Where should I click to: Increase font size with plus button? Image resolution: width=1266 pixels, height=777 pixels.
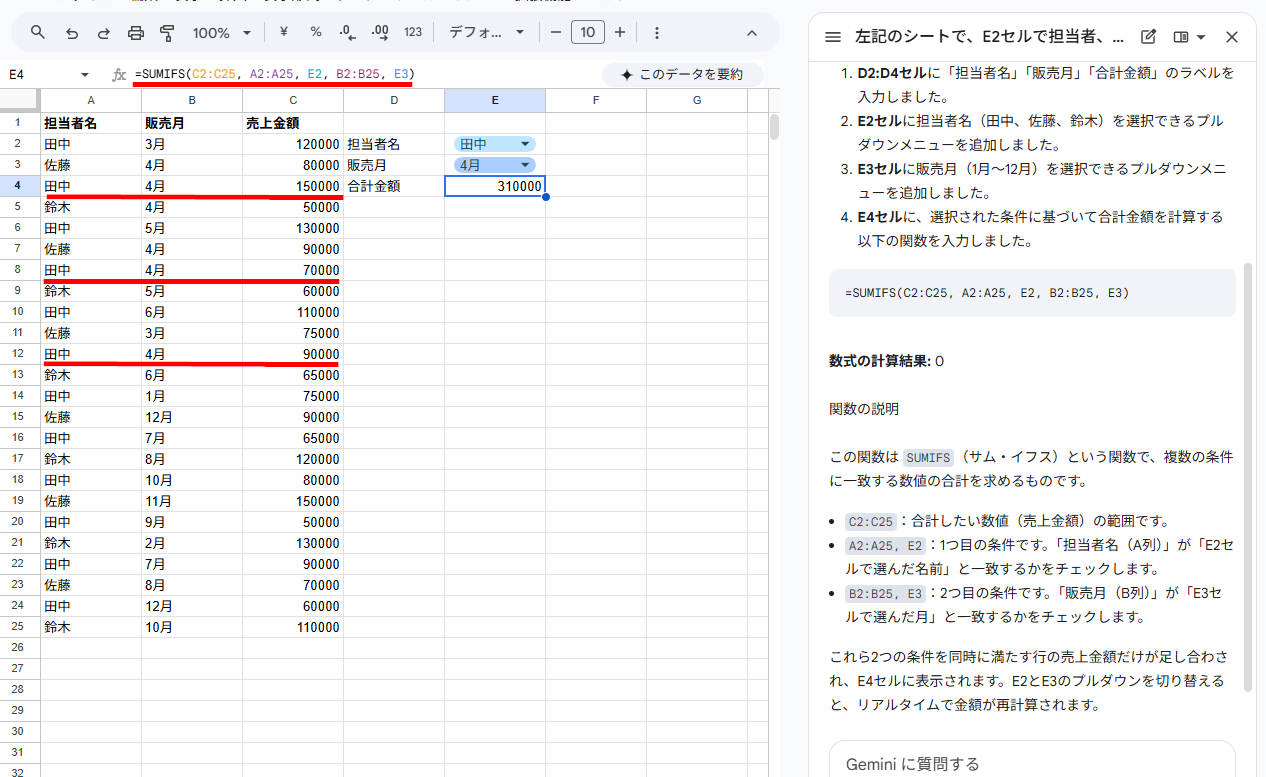pyautogui.click(x=620, y=33)
